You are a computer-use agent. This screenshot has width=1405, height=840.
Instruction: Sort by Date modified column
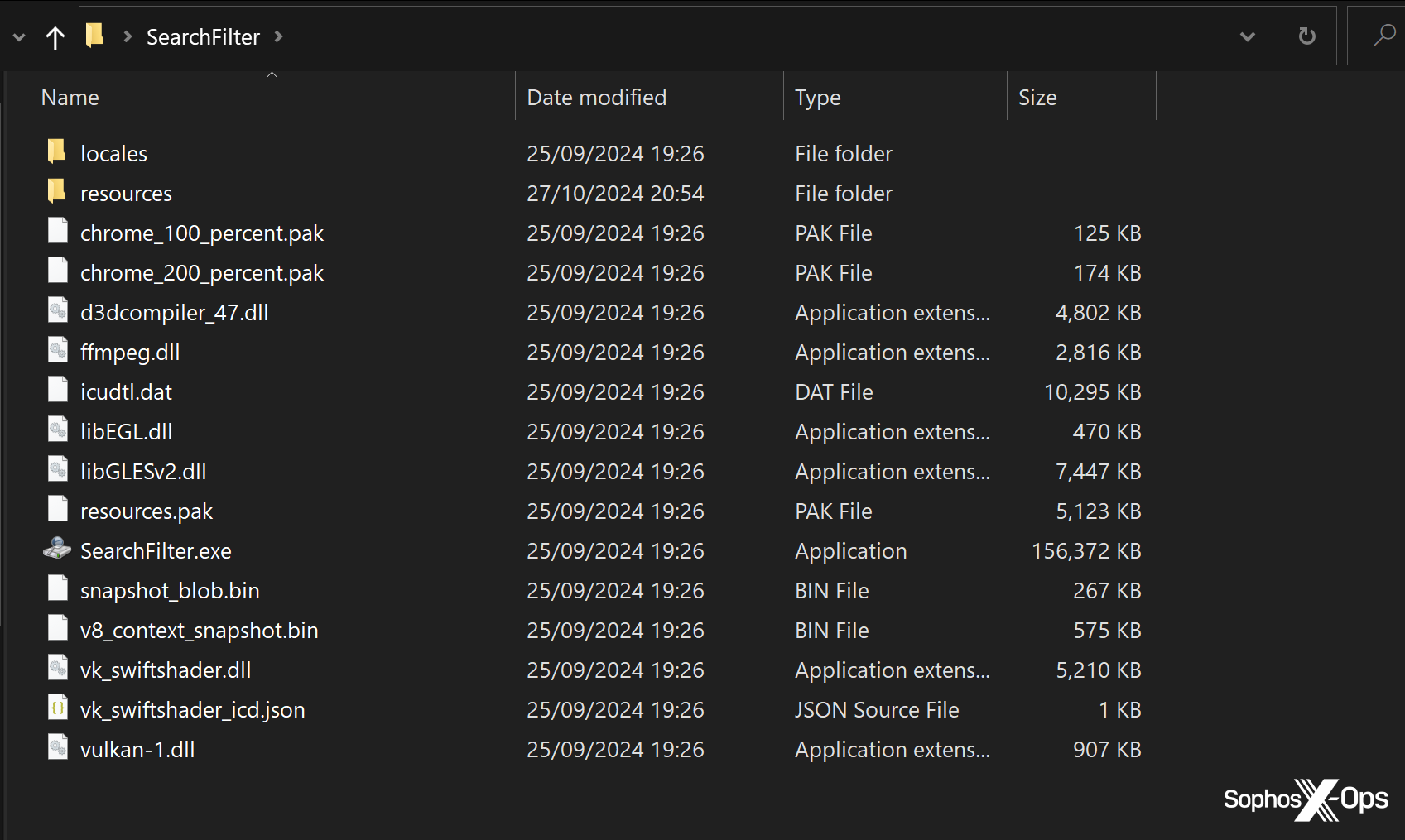coord(596,98)
